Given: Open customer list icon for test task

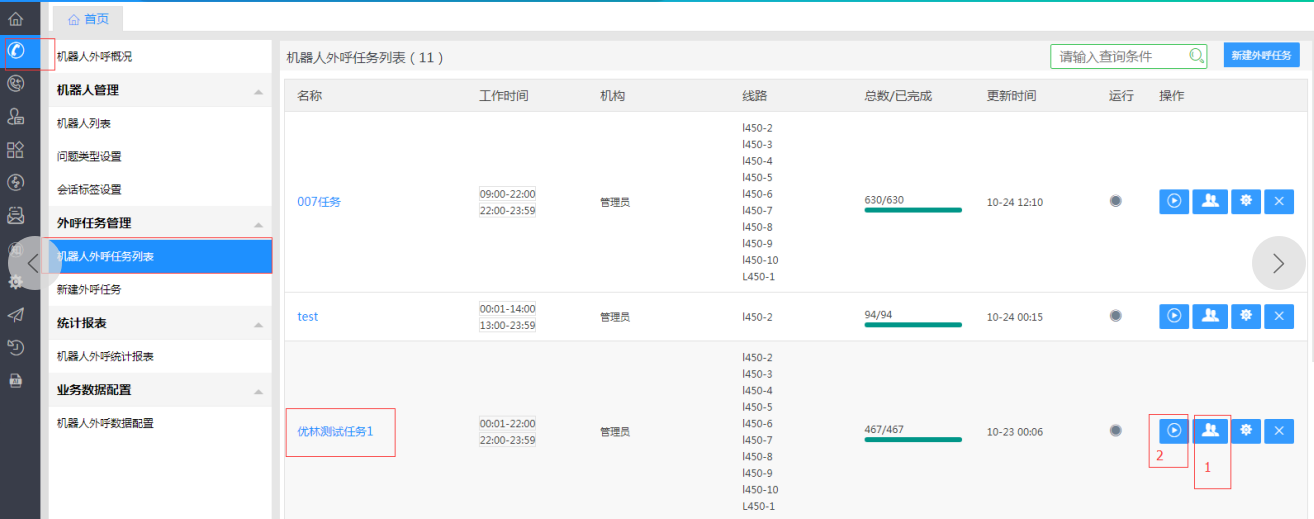Looking at the screenshot, I should pyautogui.click(x=1210, y=316).
